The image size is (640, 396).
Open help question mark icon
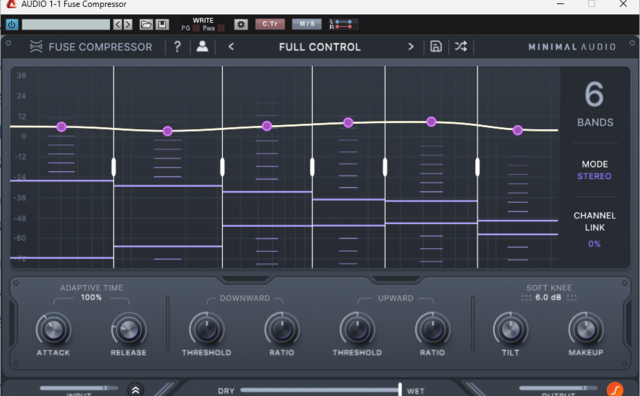coord(177,47)
